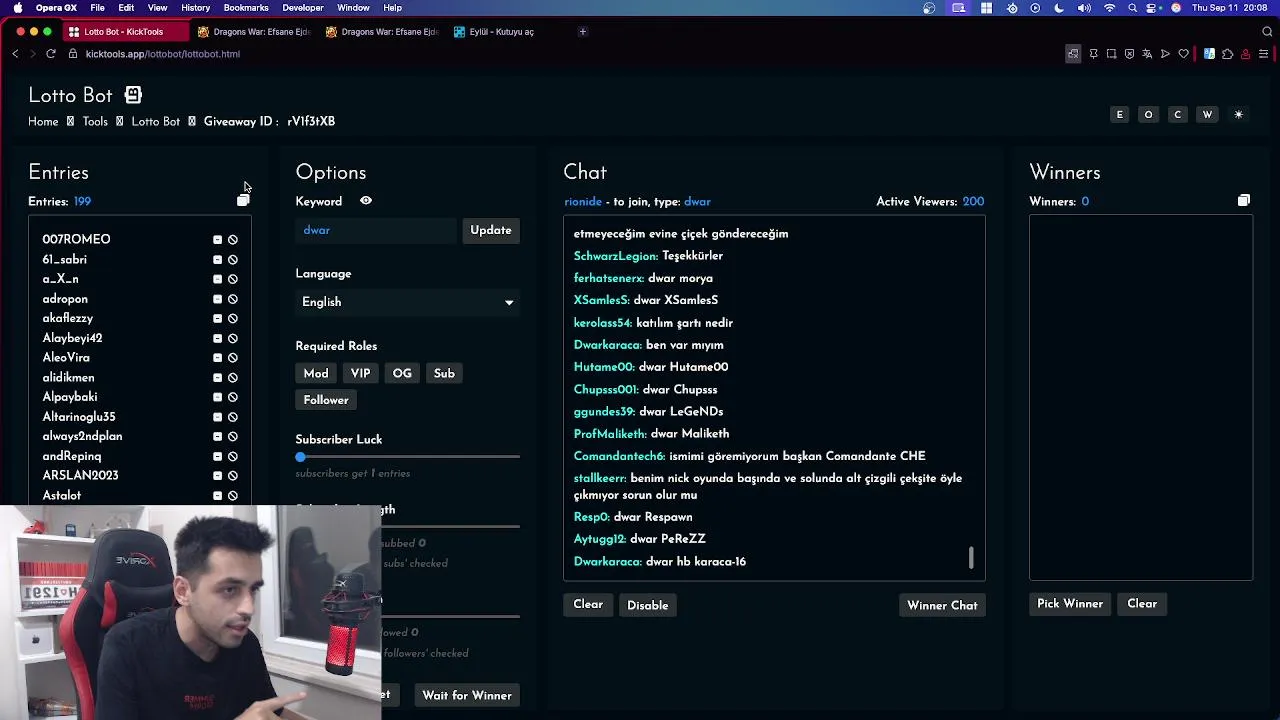
Task: Remove entry Altarinoglu35 with the minus icon
Action: (x=217, y=417)
